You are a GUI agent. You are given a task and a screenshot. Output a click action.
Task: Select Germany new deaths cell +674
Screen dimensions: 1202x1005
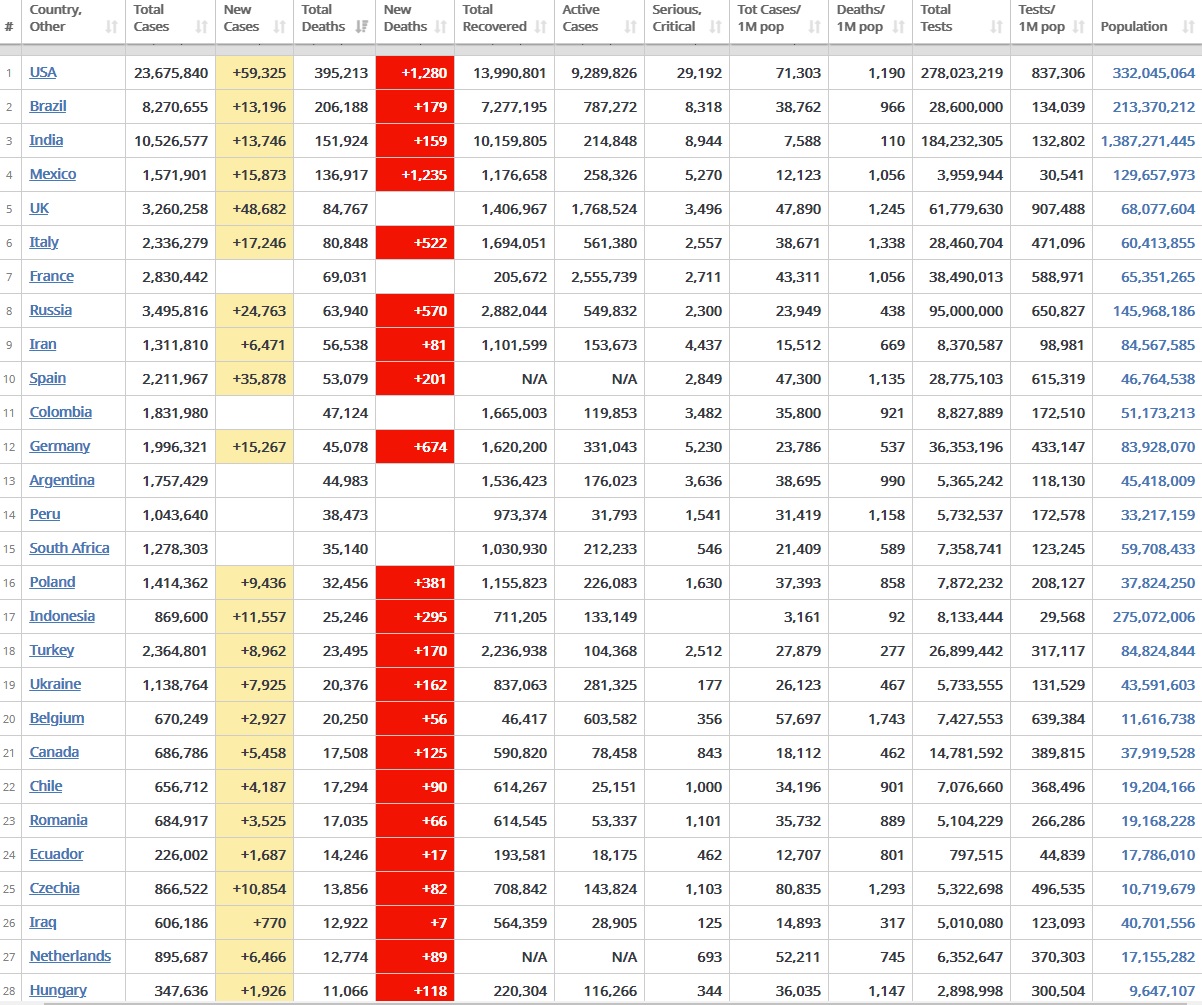tap(415, 447)
